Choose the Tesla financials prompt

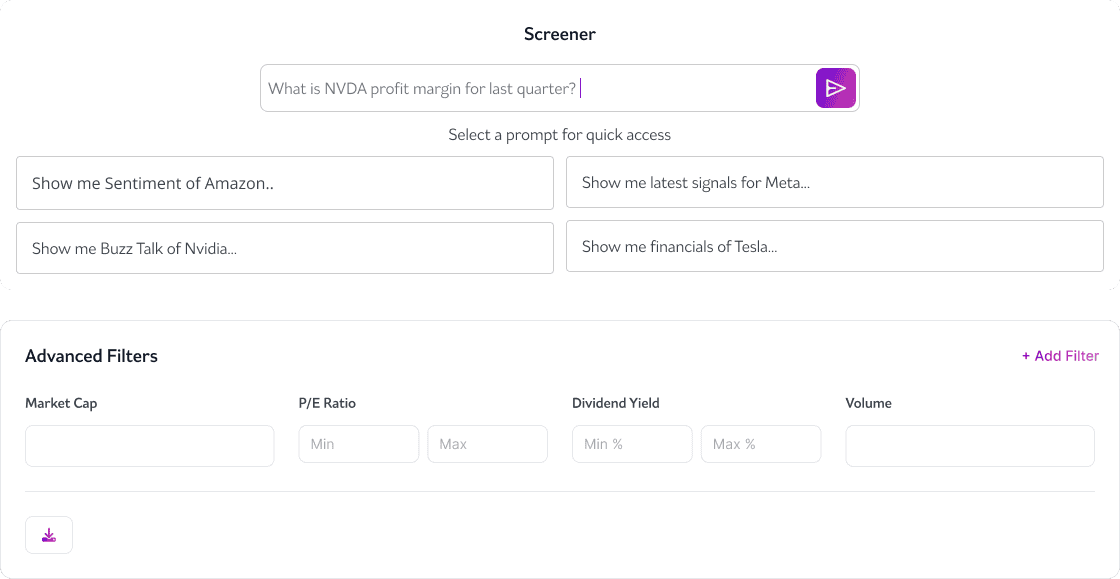point(835,246)
